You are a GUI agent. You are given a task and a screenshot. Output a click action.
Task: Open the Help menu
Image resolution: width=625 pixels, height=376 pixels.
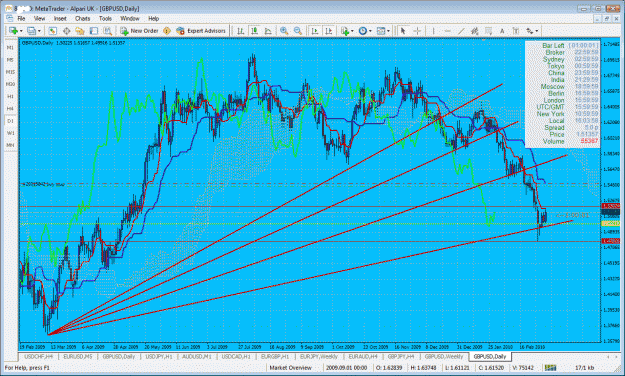click(x=153, y=18)
